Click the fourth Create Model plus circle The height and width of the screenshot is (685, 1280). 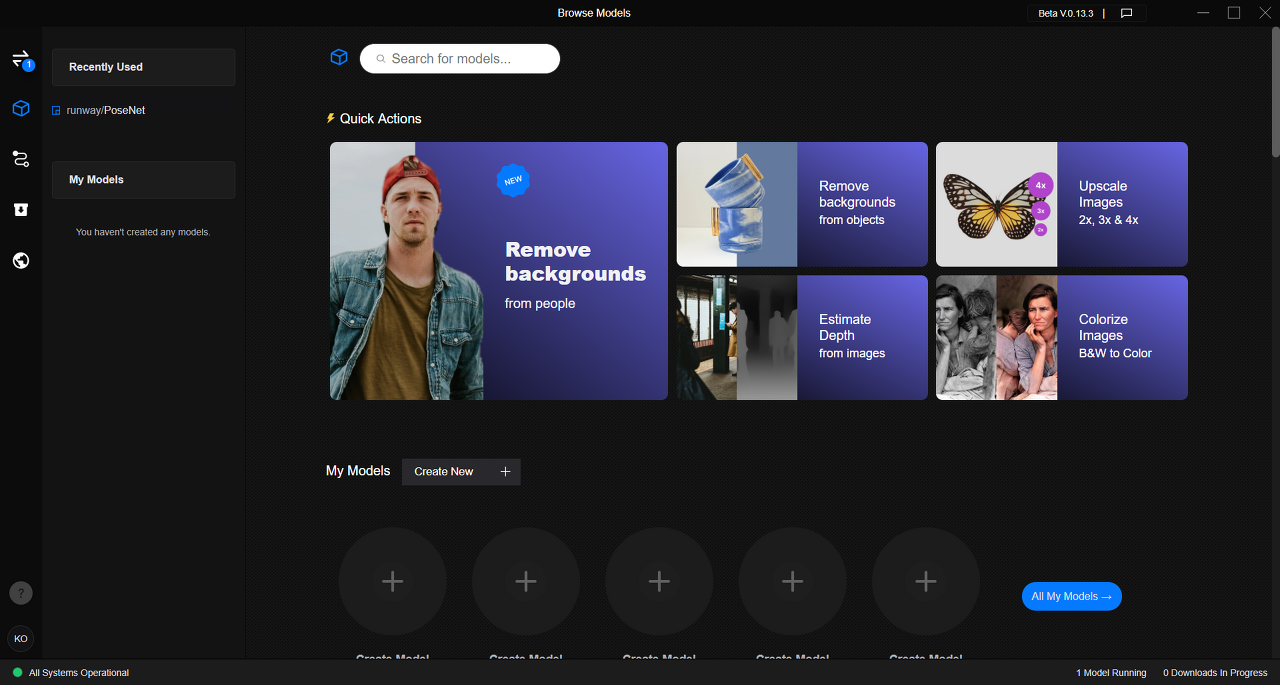(792, 582)
